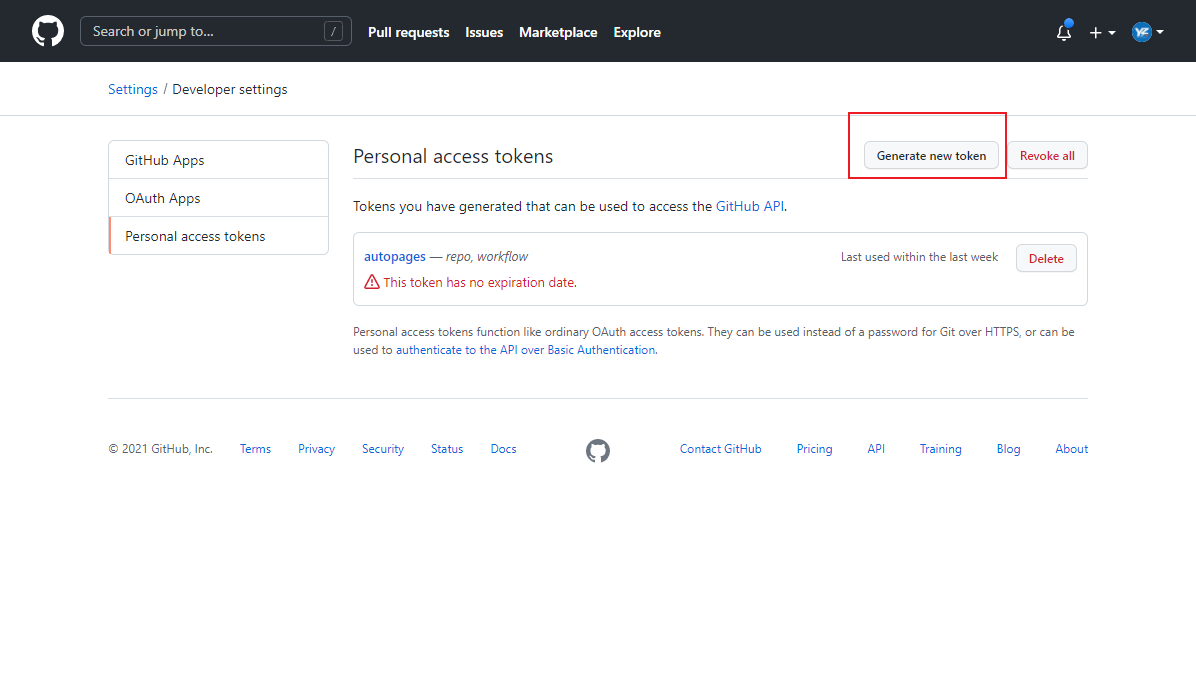Open the GitHub API link
Screen dimensions: 1196x694
(750, 207)
